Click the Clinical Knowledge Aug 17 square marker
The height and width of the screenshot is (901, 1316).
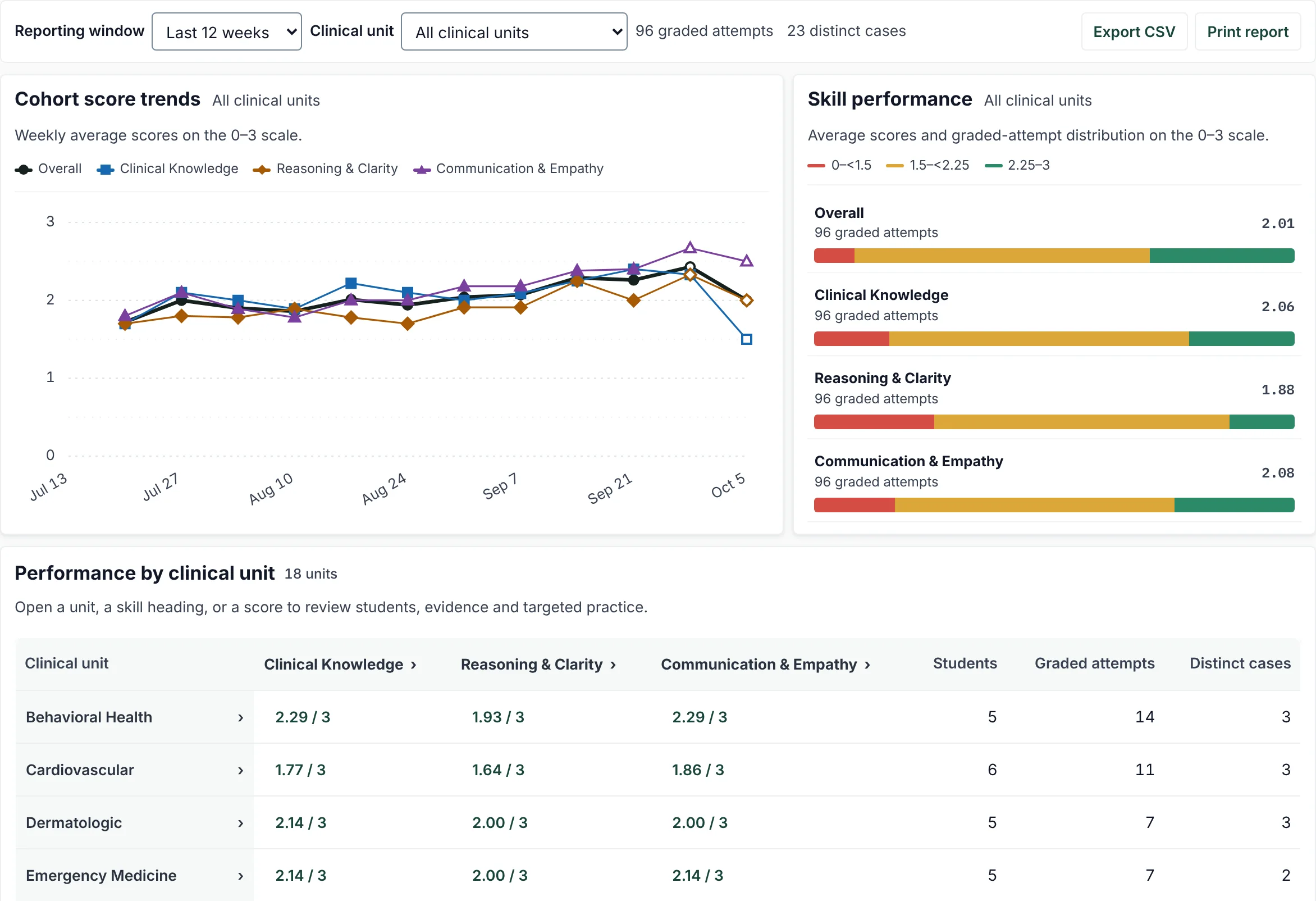point(351,283)
